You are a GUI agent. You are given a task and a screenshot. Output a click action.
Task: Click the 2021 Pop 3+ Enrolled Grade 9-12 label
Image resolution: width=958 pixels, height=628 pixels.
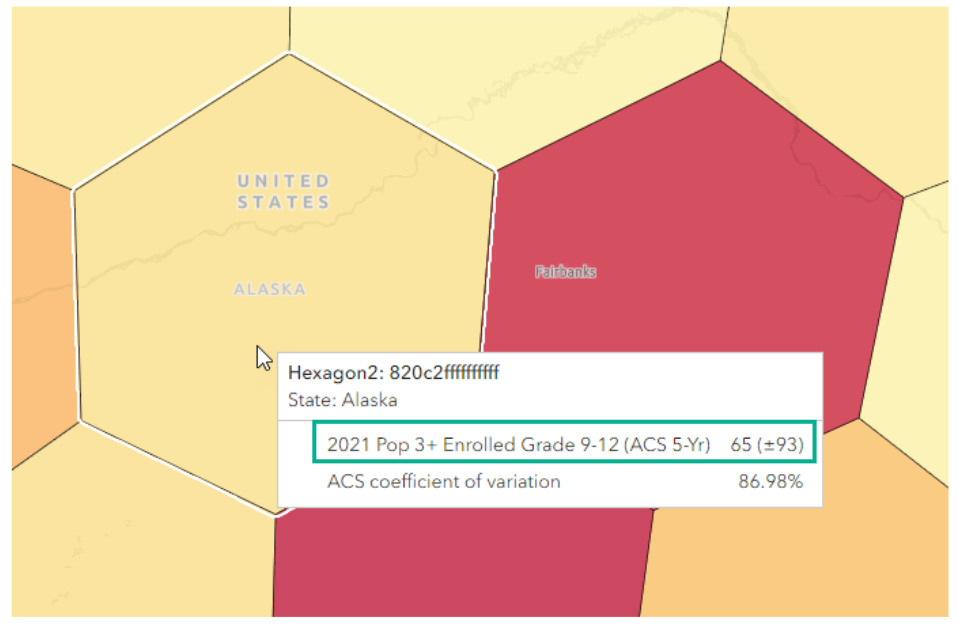coord(515,443)
